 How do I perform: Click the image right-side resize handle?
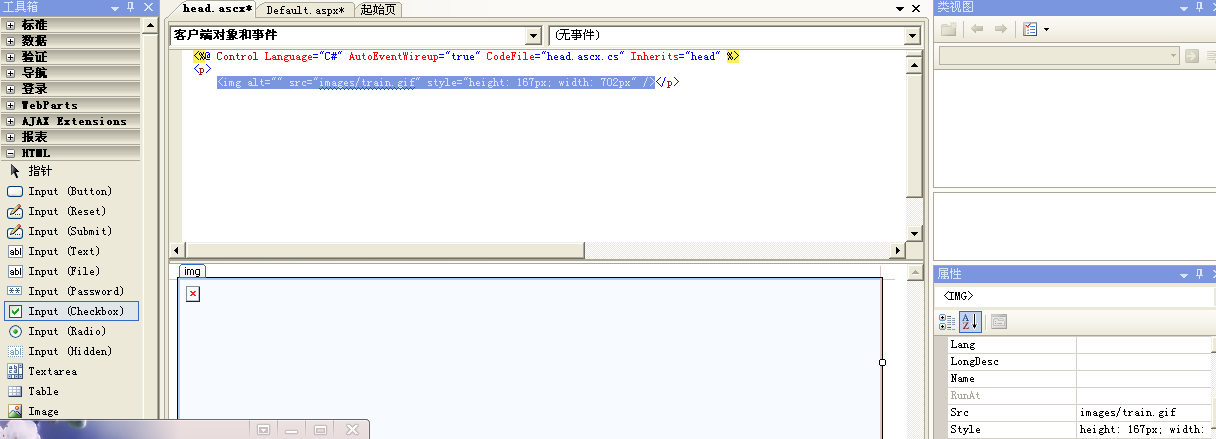(x=882, y=362)
